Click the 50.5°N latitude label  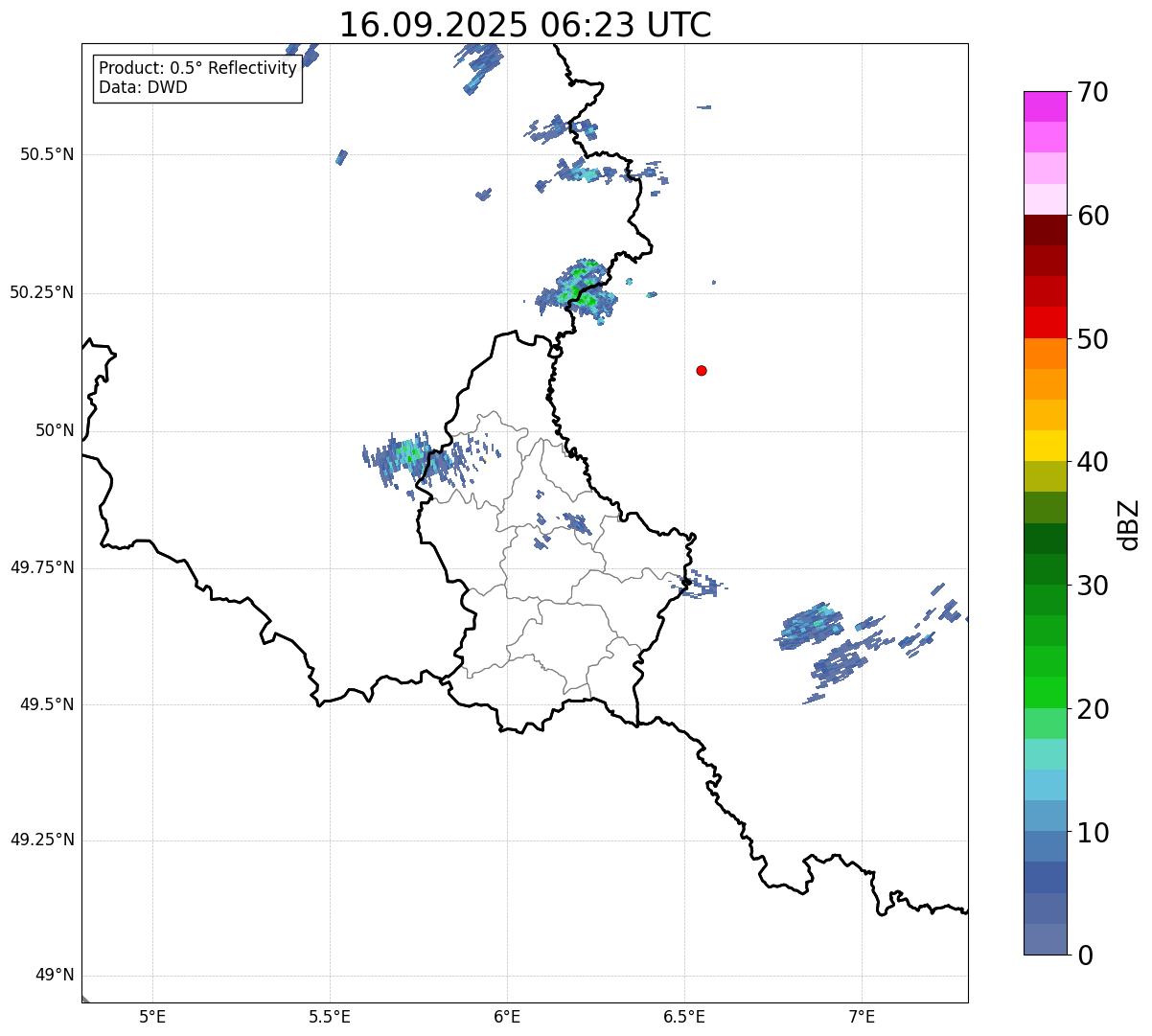point(47,154)
